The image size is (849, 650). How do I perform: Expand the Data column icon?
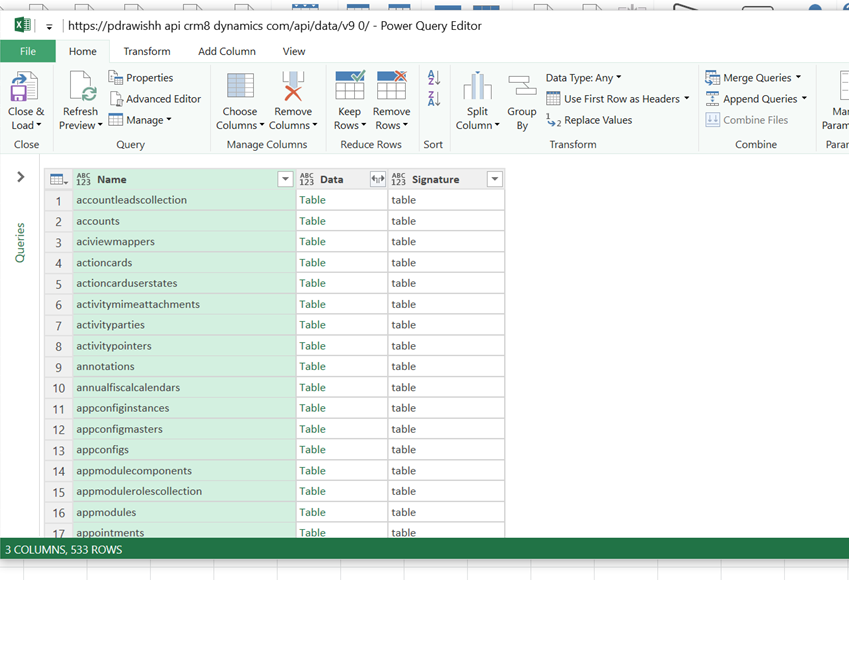[377, 180]
